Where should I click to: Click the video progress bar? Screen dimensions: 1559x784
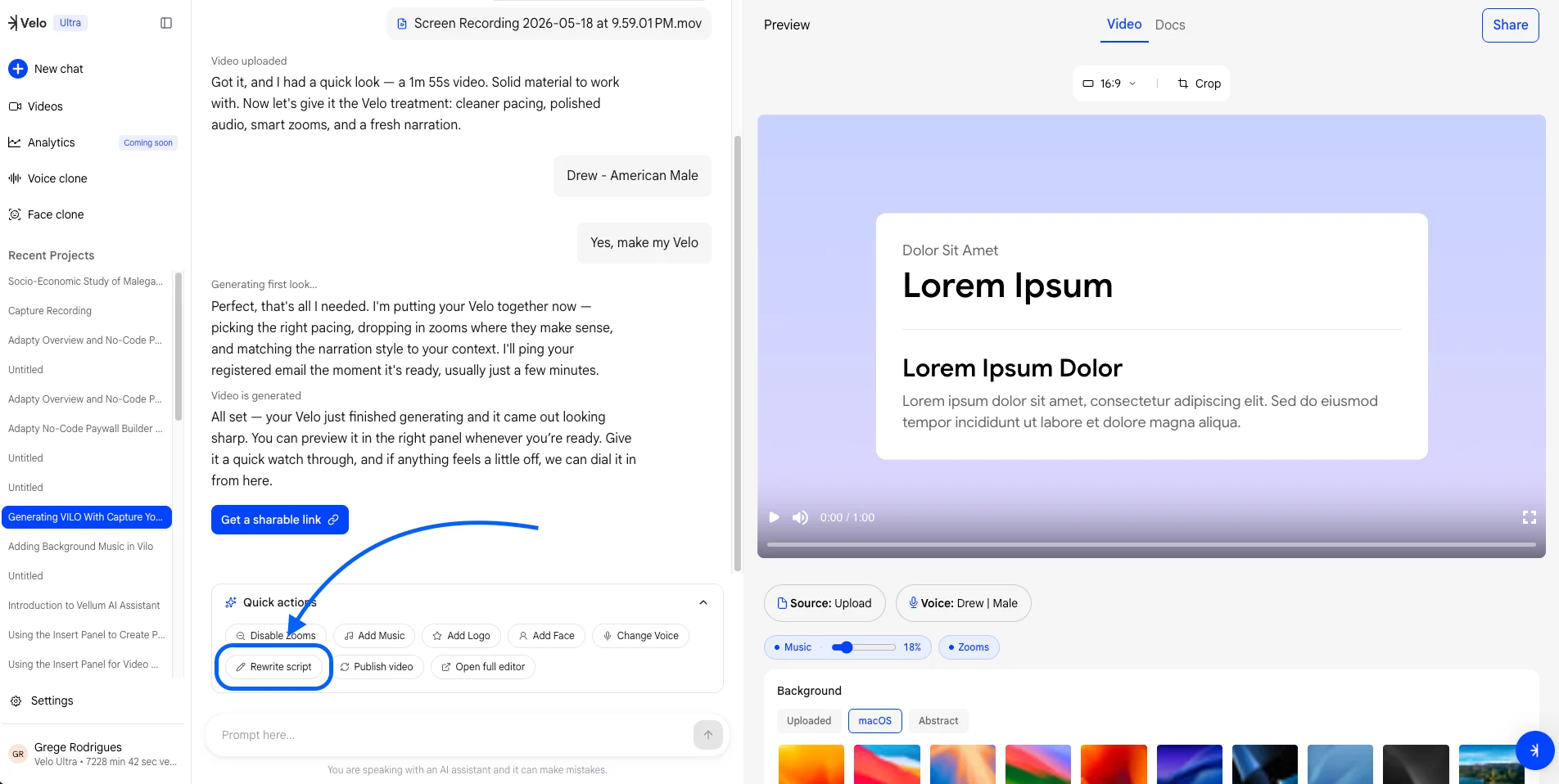click(x=1151, y=544)
